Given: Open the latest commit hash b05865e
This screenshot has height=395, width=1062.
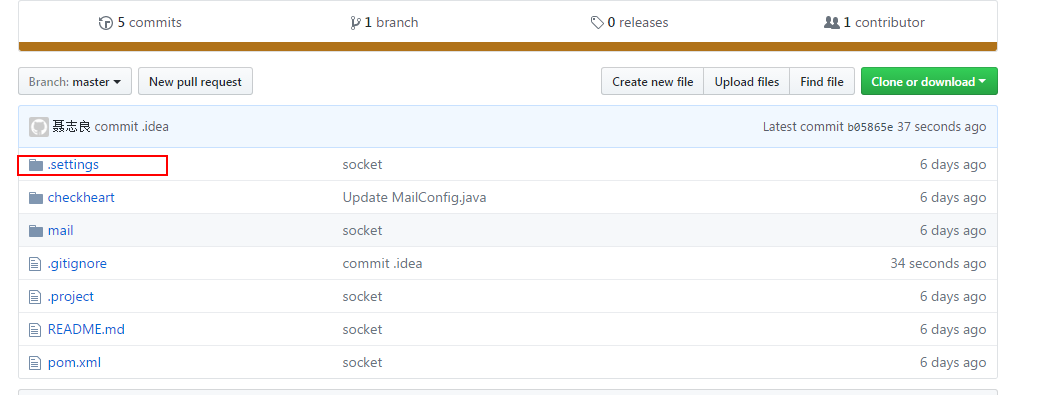Looking at the screenshot, I should [x=870, y=127].
